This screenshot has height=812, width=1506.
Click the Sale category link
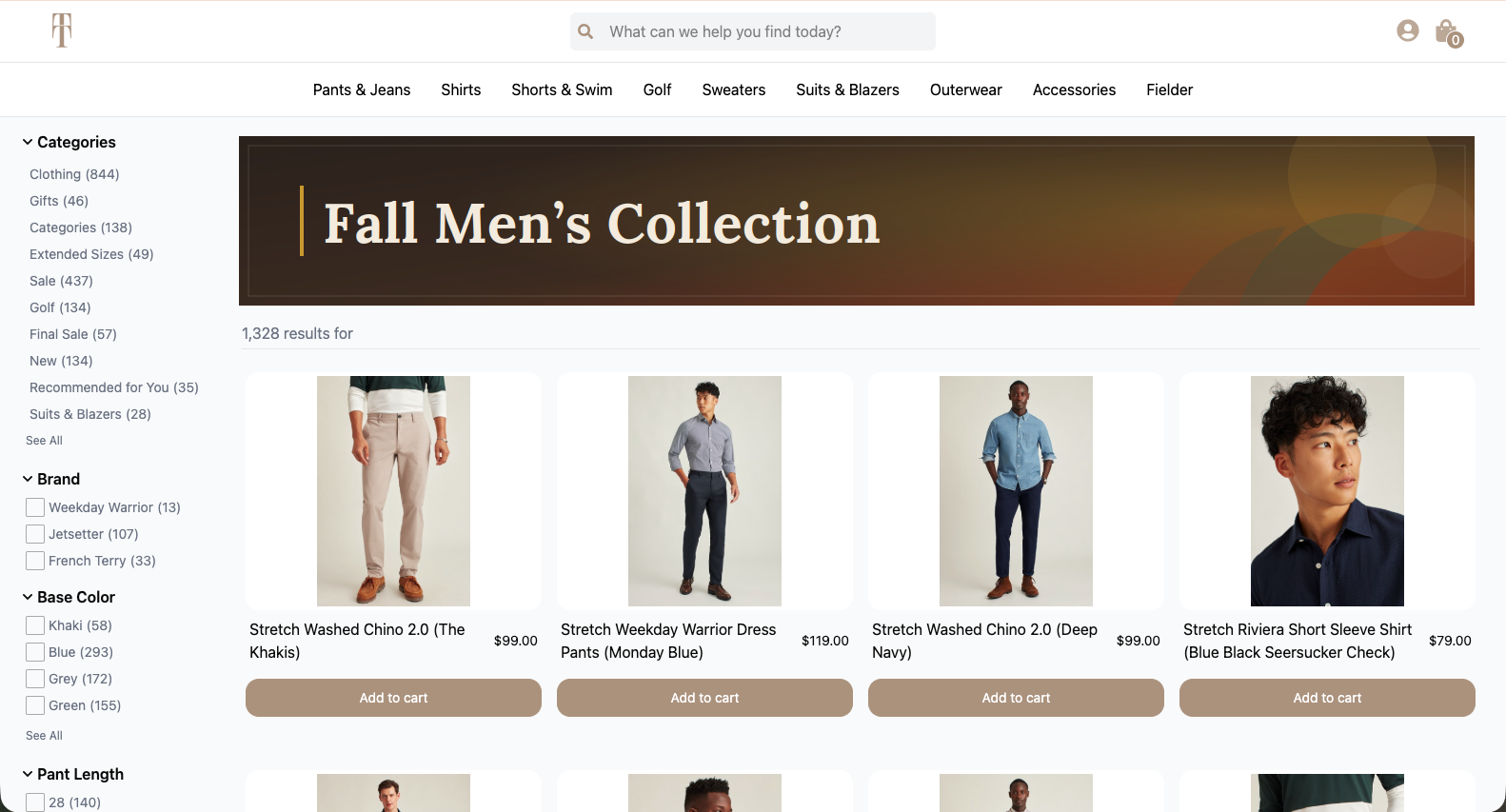[61, 281]
